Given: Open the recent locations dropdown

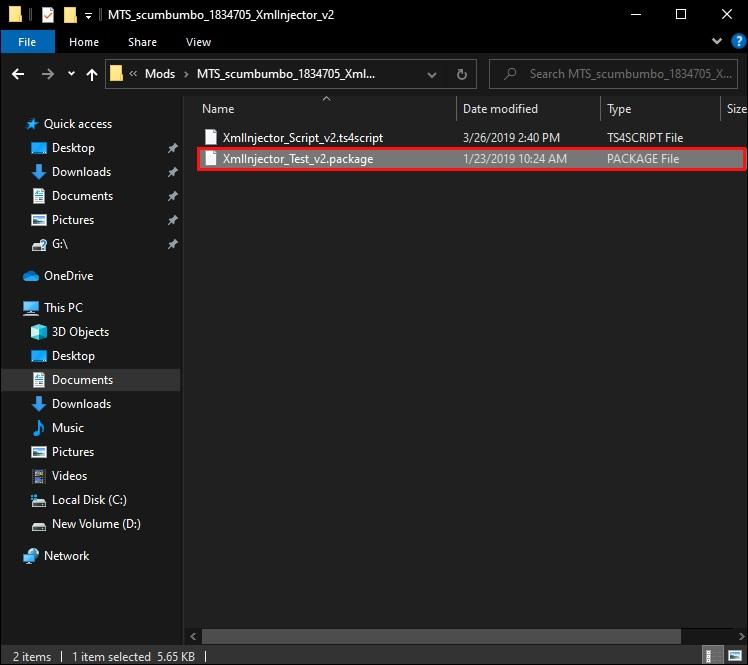Looking at the screenshot, I should tap(71, 74).
